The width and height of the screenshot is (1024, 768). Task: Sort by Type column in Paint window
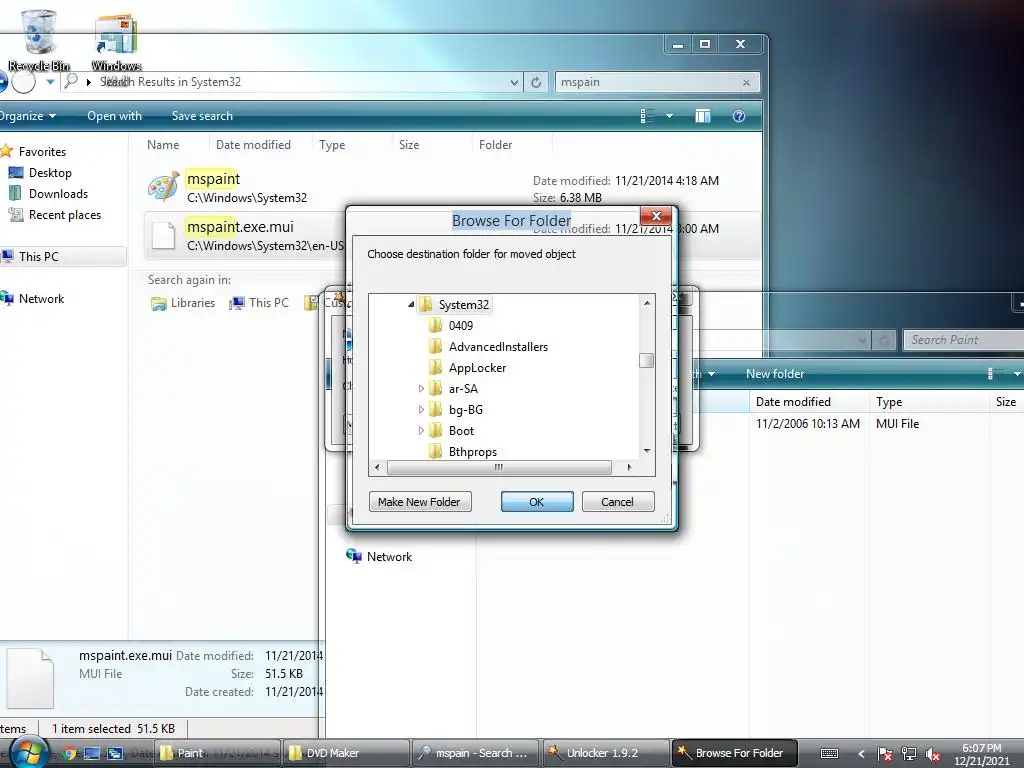889,402
